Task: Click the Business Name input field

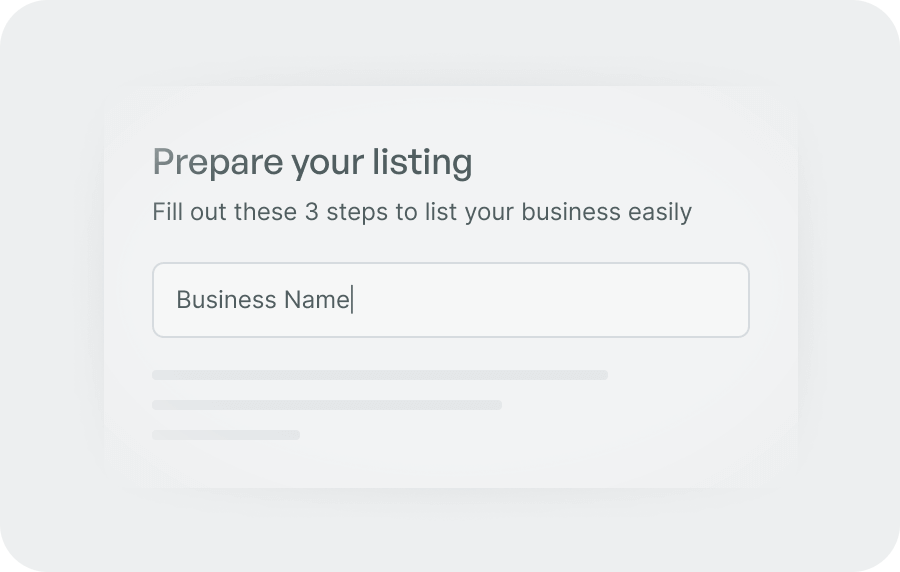Action: click(450, 300)
